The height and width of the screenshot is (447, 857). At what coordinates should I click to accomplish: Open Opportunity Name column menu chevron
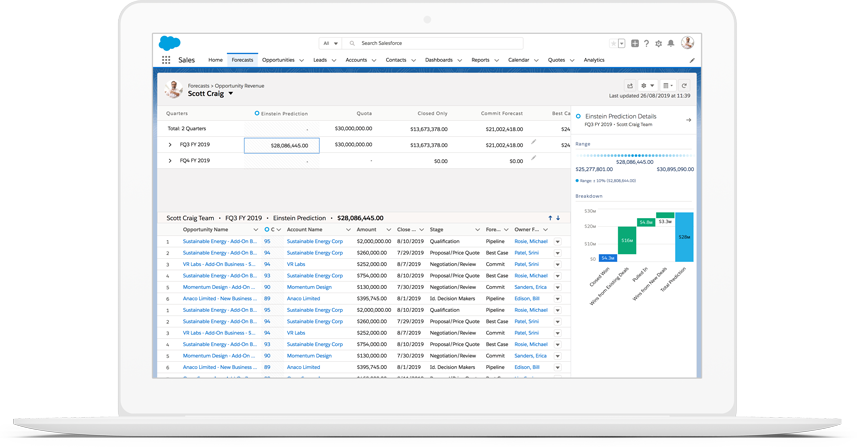pos(255,230)
